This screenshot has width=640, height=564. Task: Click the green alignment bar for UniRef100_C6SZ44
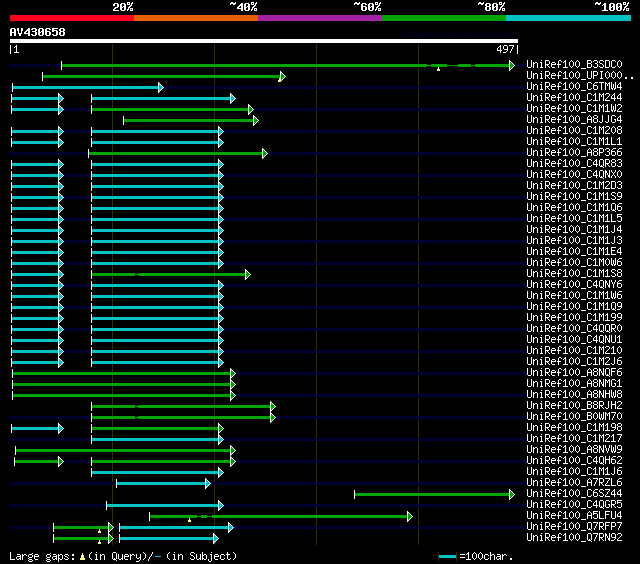(432, 494)
